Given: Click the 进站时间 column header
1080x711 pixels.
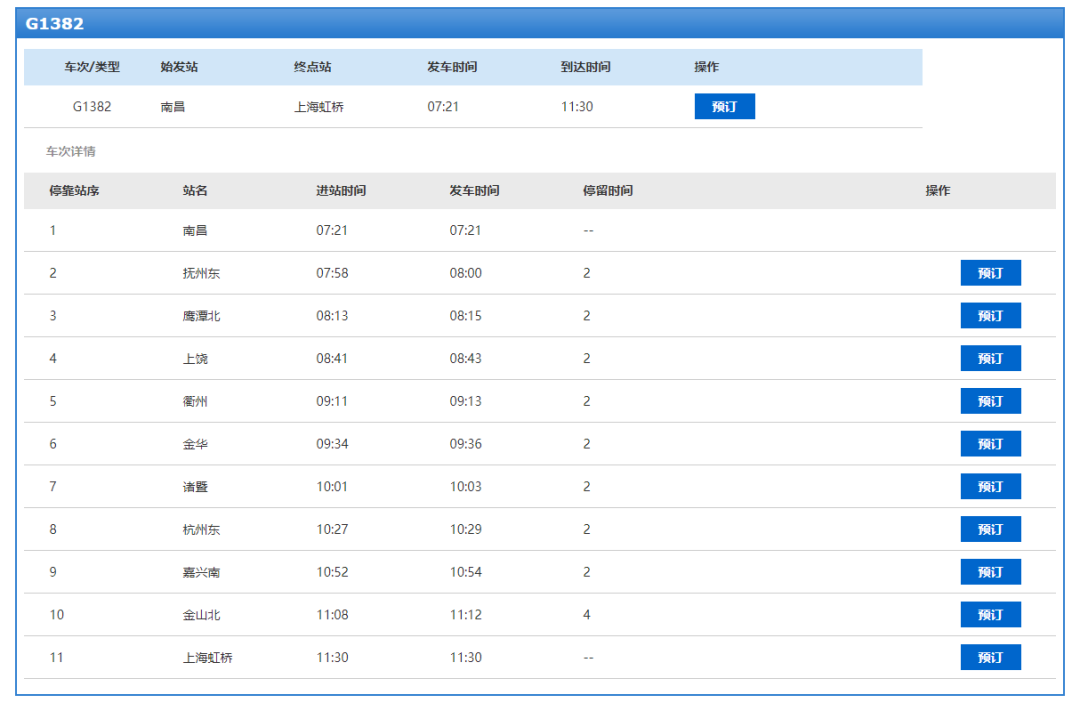Looking at the screenshot, I should (341, 191).
